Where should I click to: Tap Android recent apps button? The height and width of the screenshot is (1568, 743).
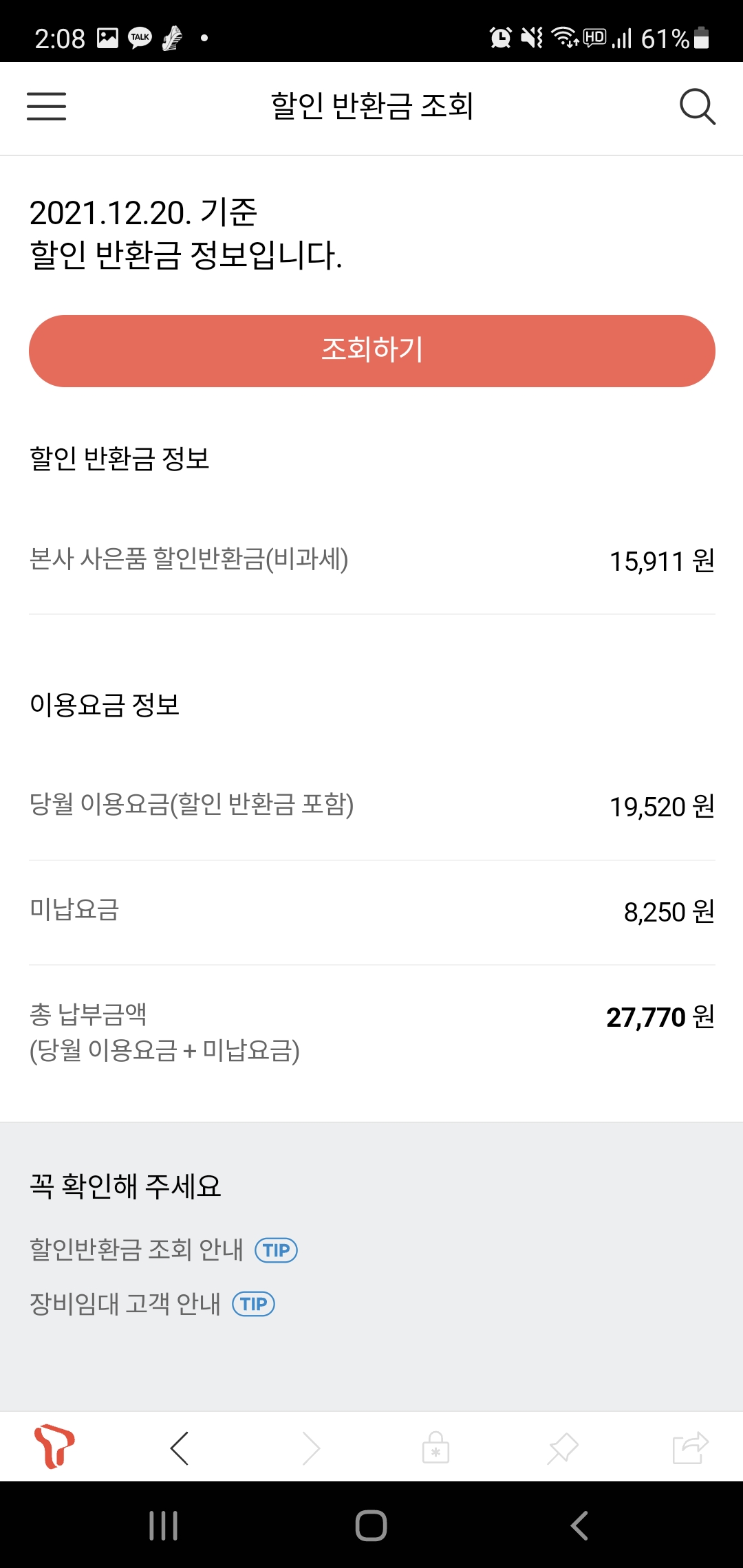pyautogui.click(x=164, y=1525)
